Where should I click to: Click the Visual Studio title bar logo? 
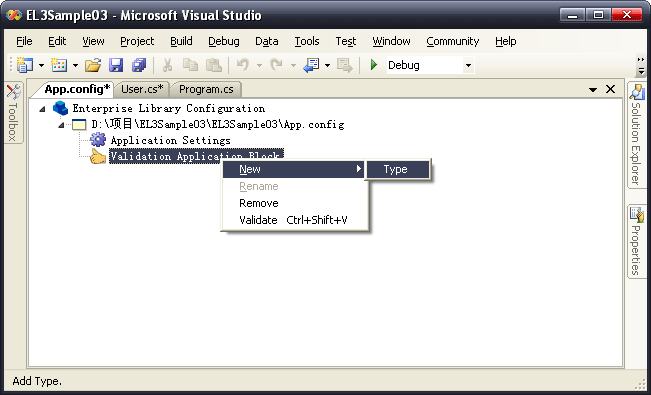coord(14,15)
